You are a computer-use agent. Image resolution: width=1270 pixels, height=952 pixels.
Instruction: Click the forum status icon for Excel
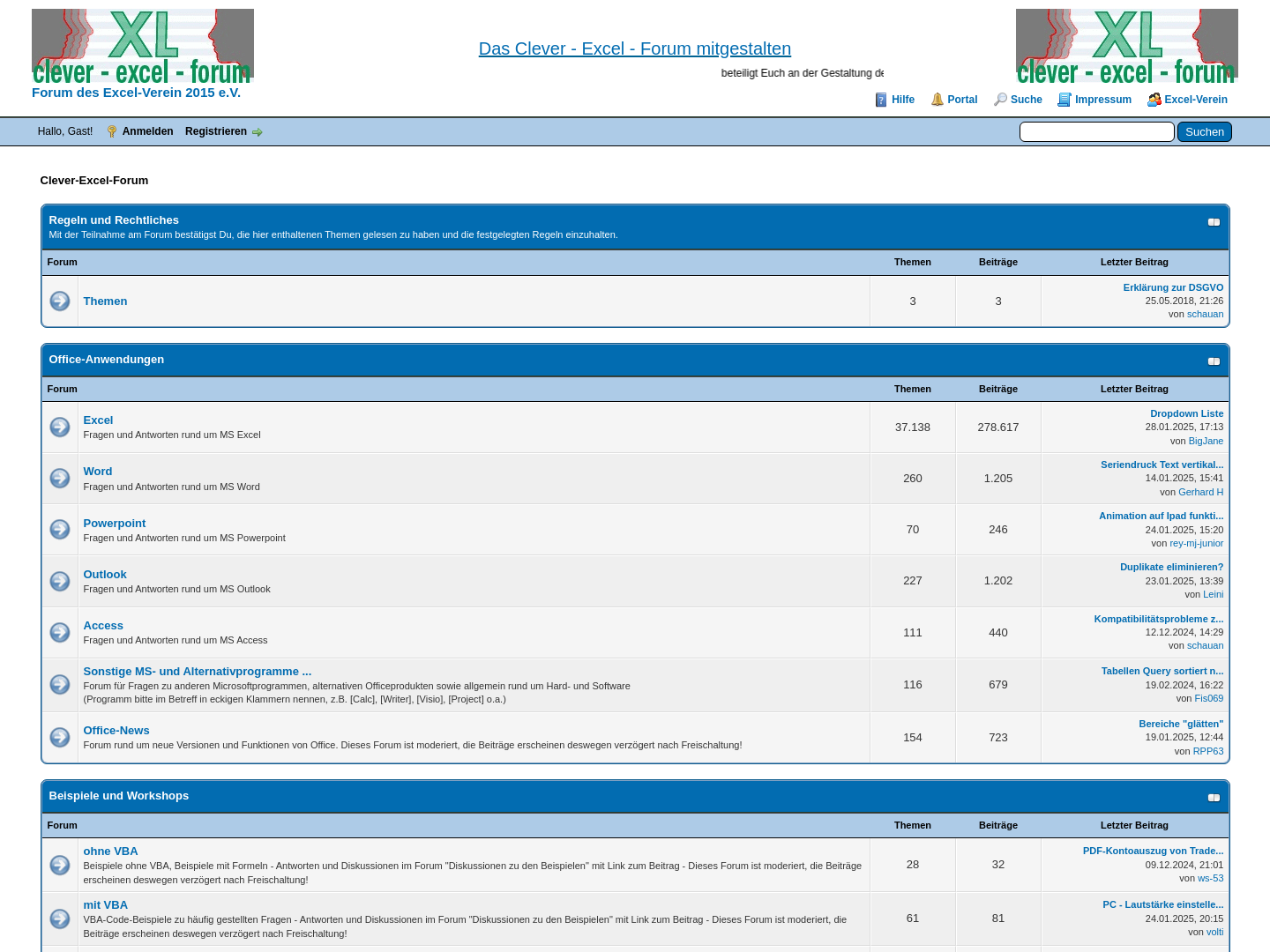(59, 427)
